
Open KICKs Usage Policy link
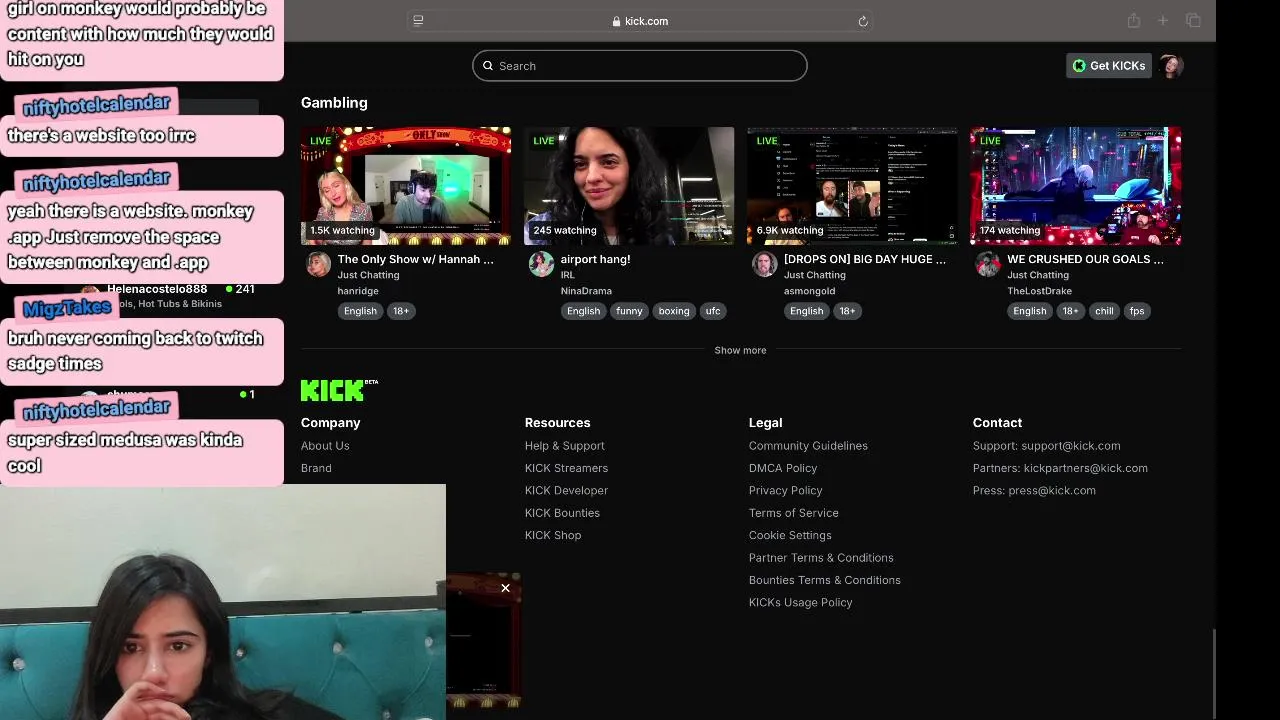point(801,602)
